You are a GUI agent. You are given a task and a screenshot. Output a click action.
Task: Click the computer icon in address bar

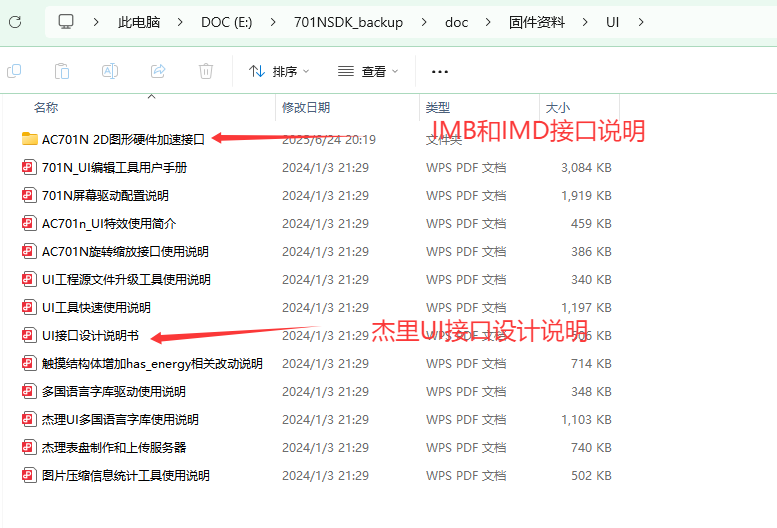(x=66, y=22)
